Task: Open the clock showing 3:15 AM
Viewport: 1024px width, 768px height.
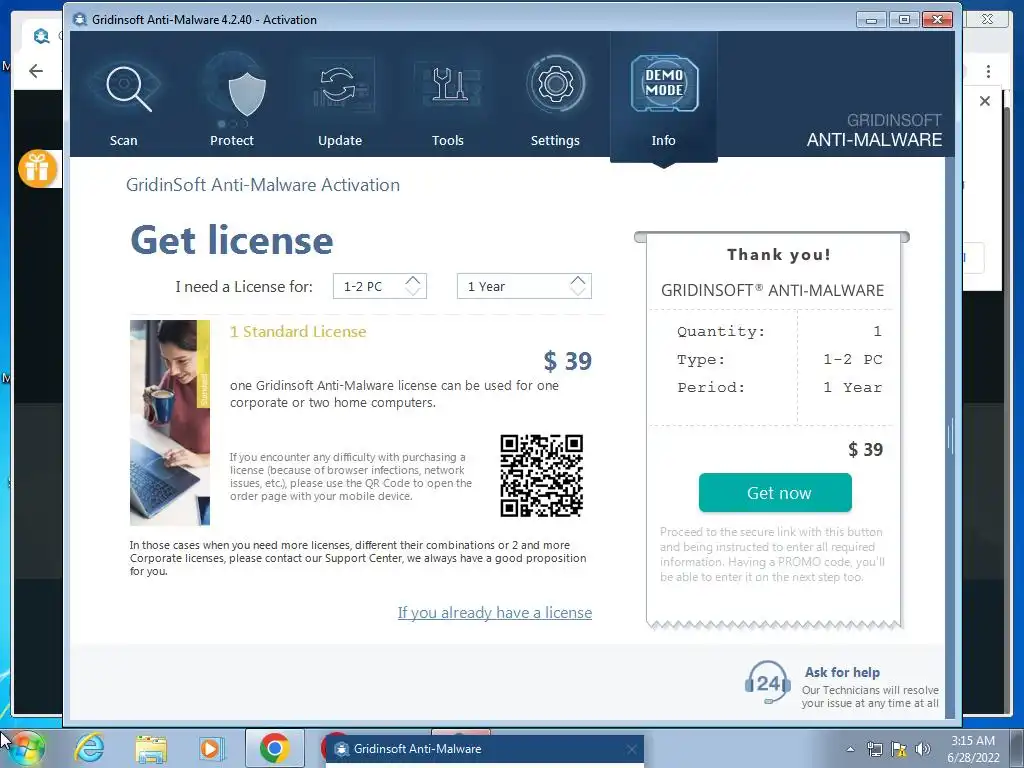Action: [973, 749]
